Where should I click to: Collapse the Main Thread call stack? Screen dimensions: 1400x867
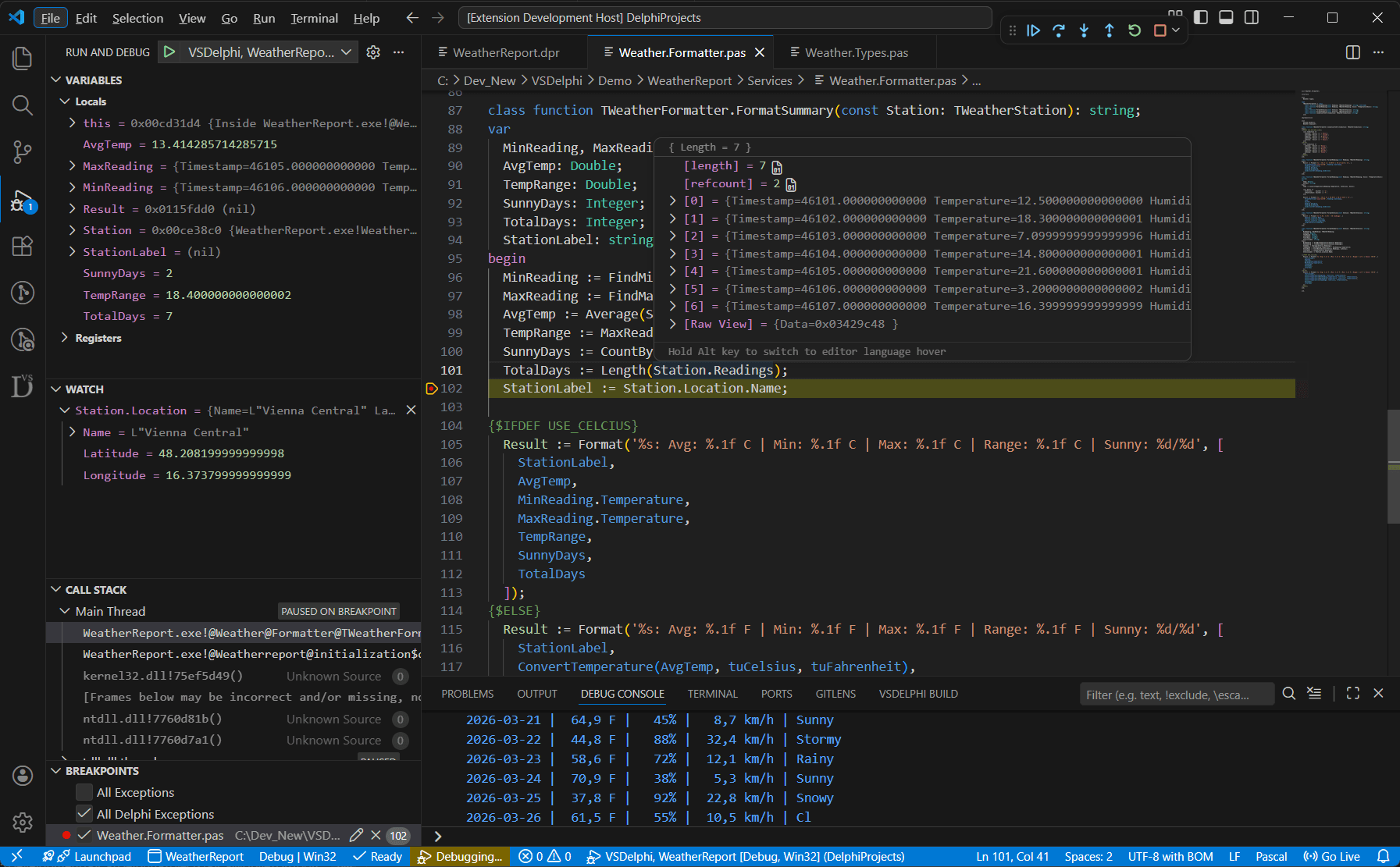(65, 611)
